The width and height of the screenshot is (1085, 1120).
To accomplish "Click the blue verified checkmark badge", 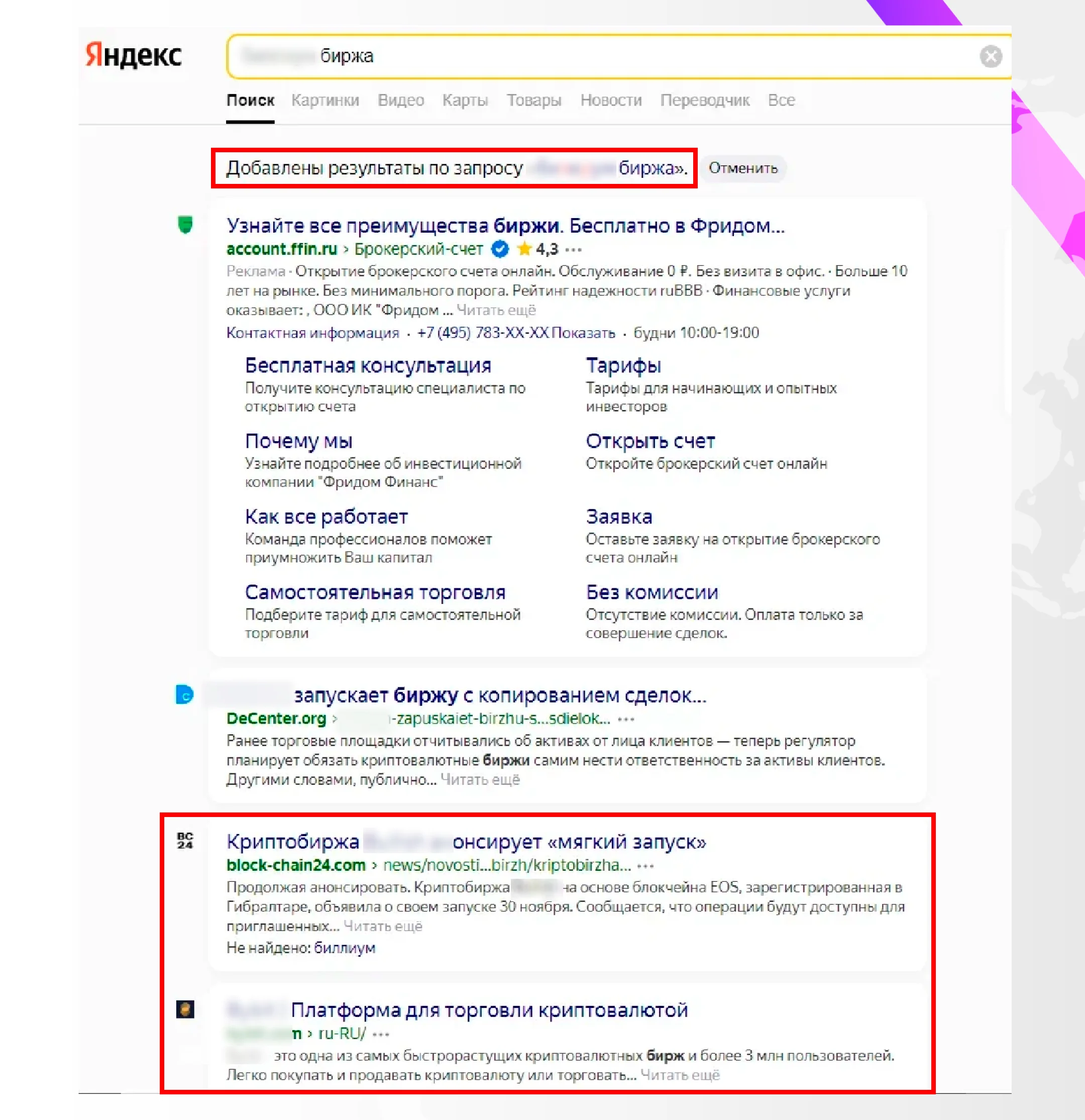I will point(500,249).
